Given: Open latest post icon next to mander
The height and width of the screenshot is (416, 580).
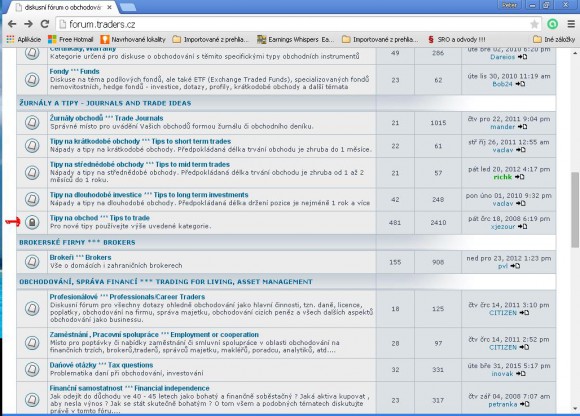Looking at the screenshot, I should tap(522, 127).
